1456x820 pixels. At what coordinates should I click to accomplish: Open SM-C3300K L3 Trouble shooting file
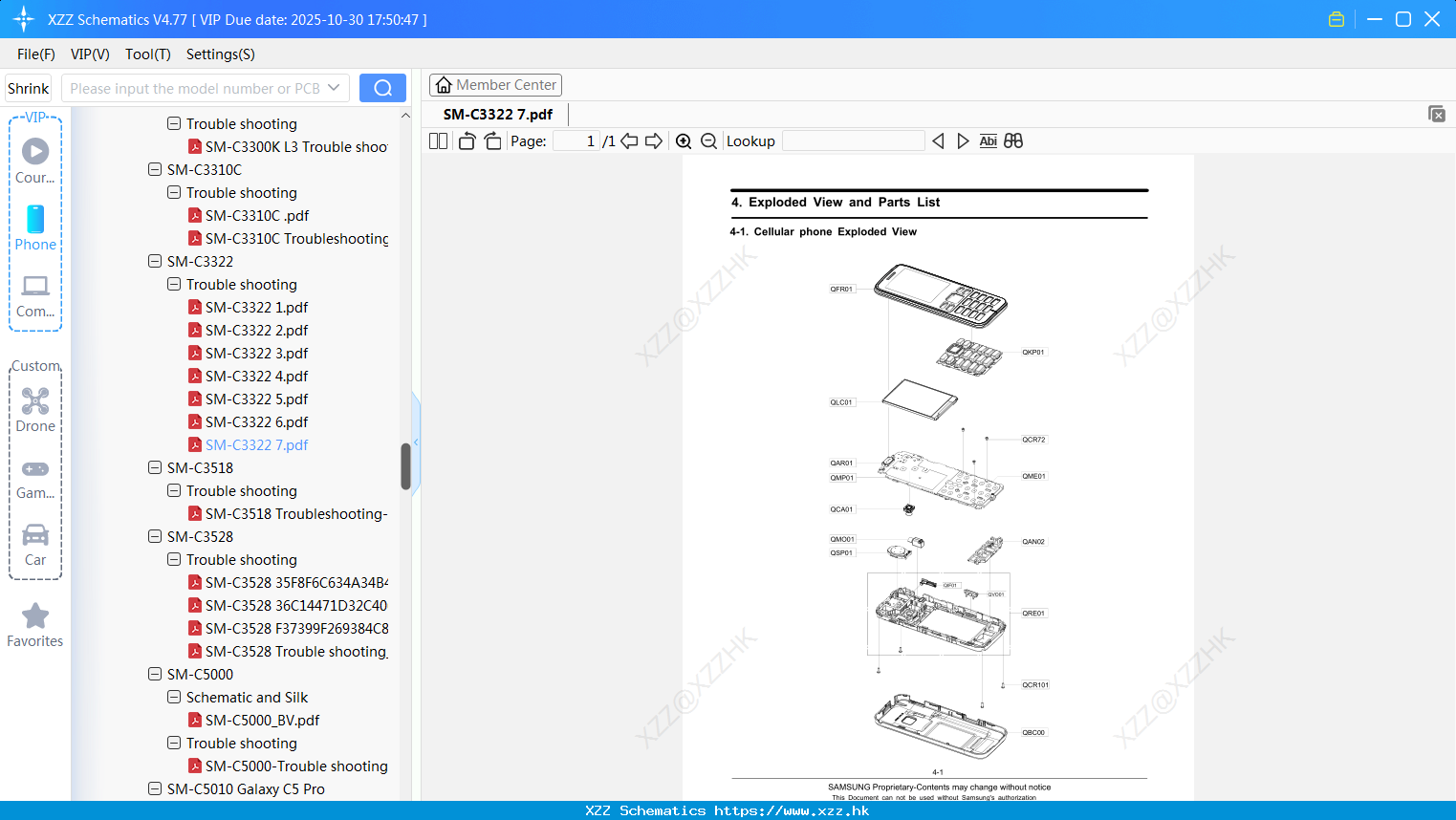pyautogui.click(x=288, y=147)
